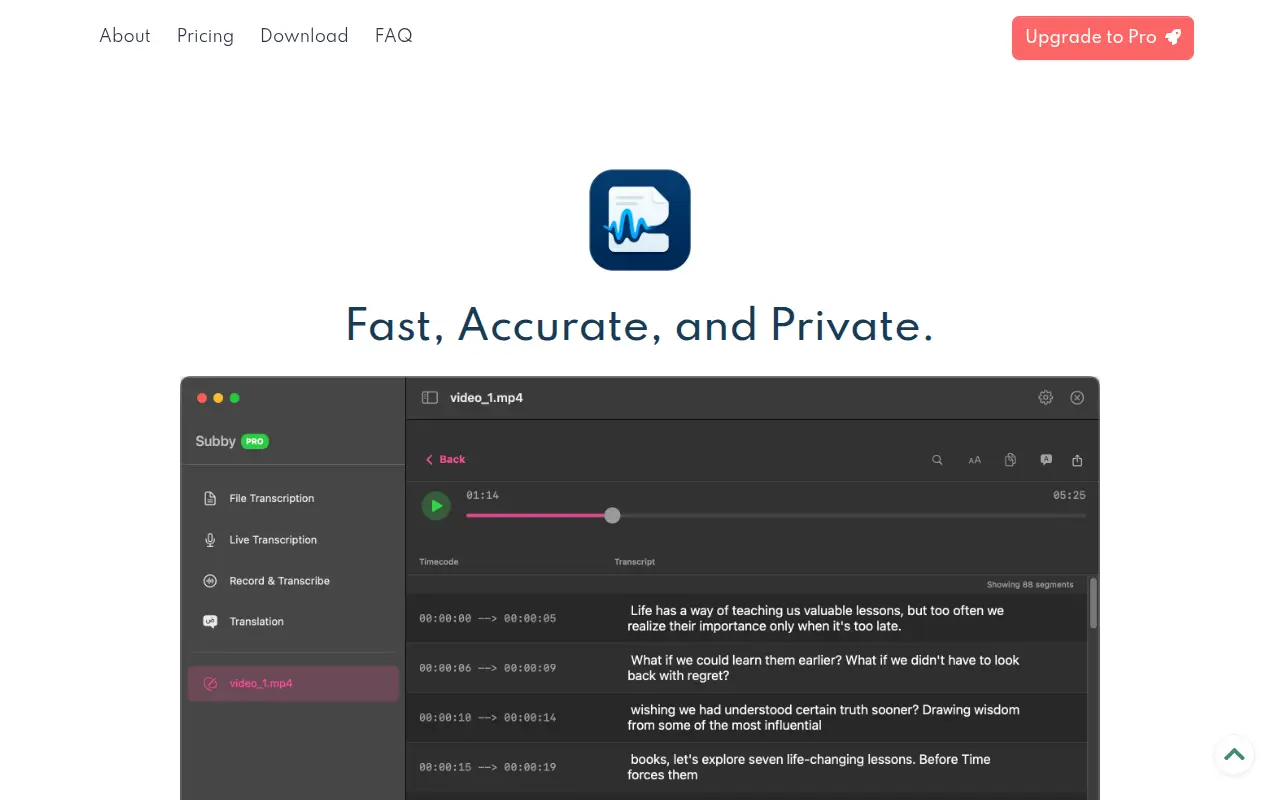The height and width of the screenshot is (800, 1280).
Task: Open the FAQ menu item
Action: [394, 36]
